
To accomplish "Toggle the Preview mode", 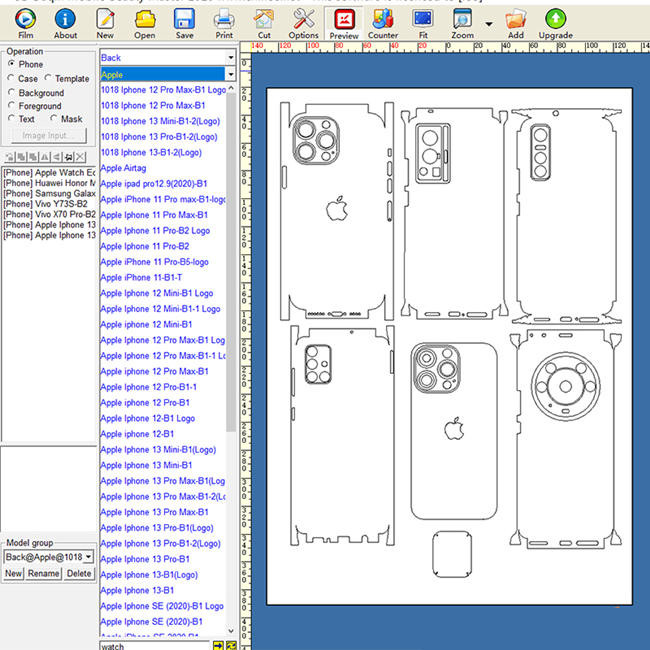I will (344, 24).
